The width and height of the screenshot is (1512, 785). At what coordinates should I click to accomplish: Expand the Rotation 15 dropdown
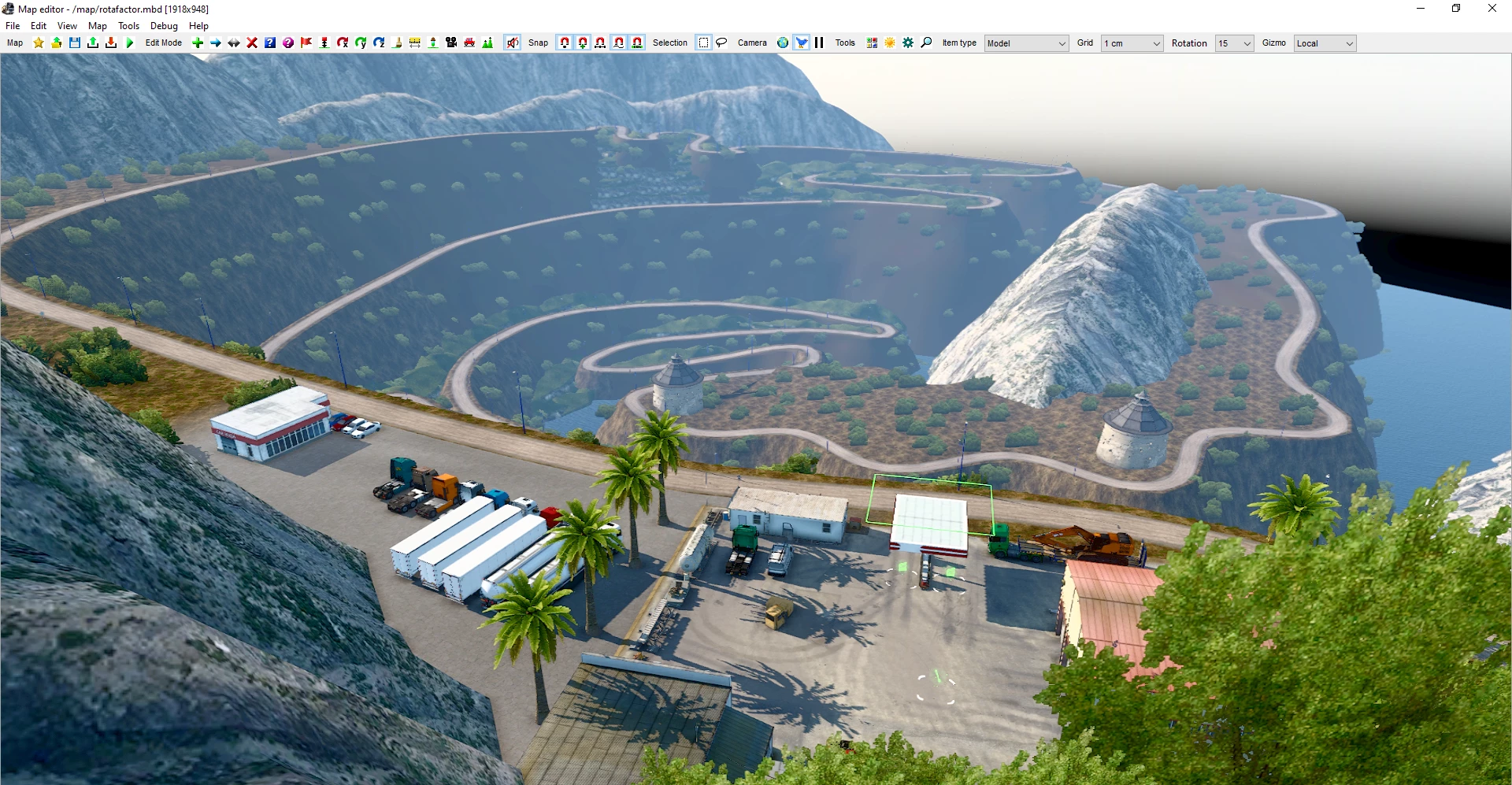(1233, 43)
